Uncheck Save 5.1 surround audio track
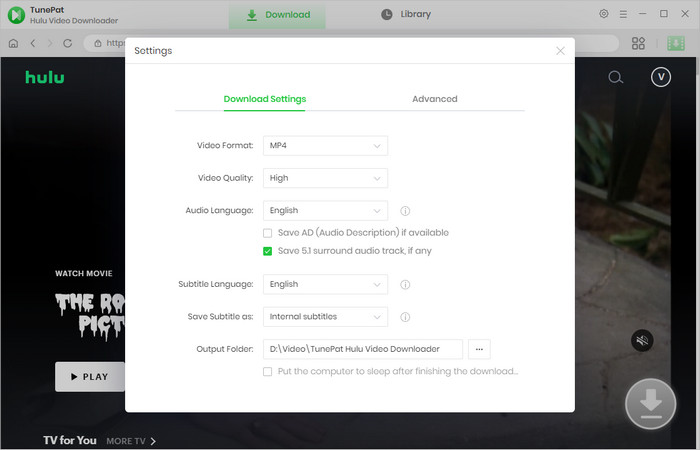 267,251
